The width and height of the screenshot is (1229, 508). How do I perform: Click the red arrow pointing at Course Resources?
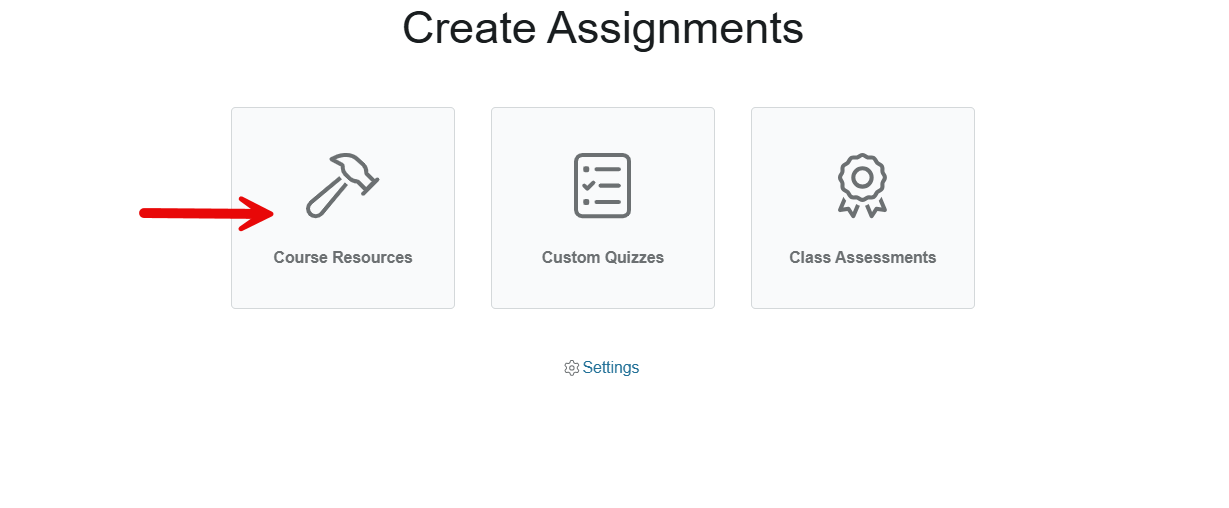[x=207, y=212]
